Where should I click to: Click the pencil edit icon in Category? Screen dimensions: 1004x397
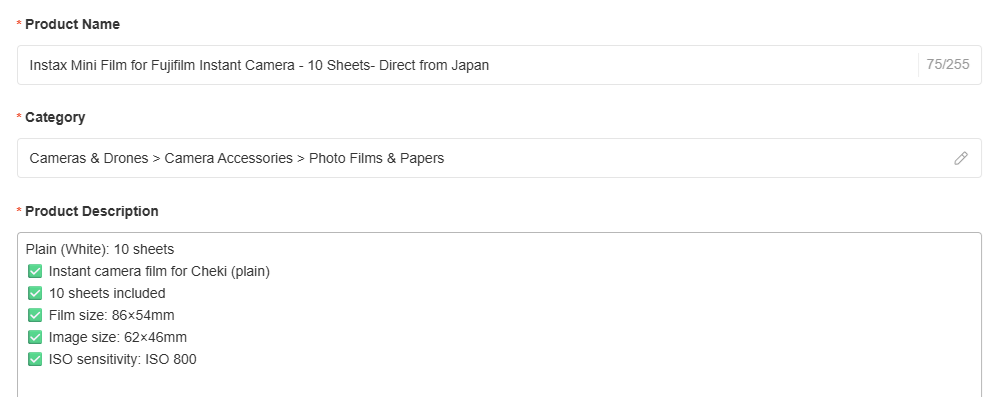(960, 158)
